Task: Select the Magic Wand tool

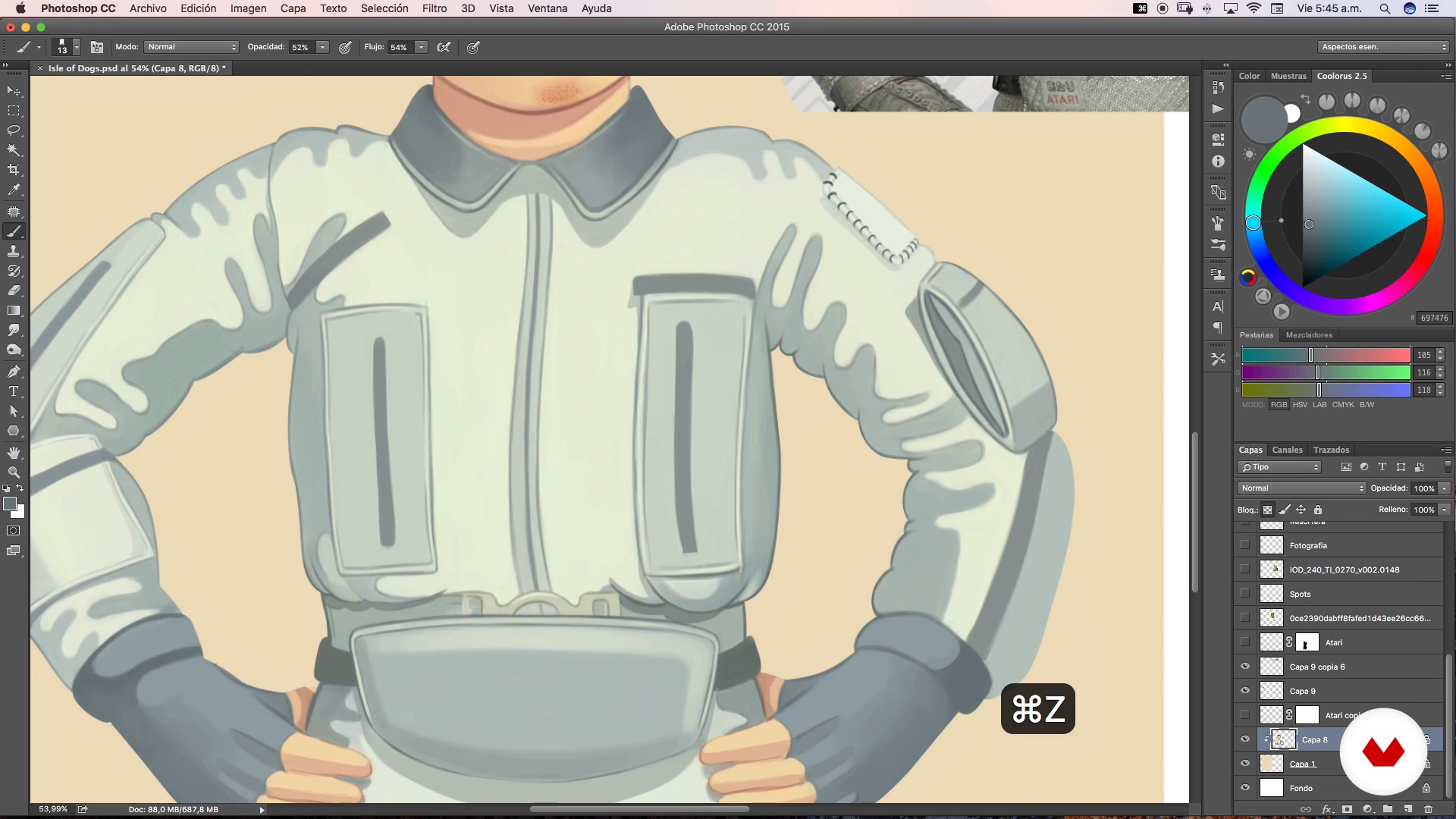Action: click(14, 150)
